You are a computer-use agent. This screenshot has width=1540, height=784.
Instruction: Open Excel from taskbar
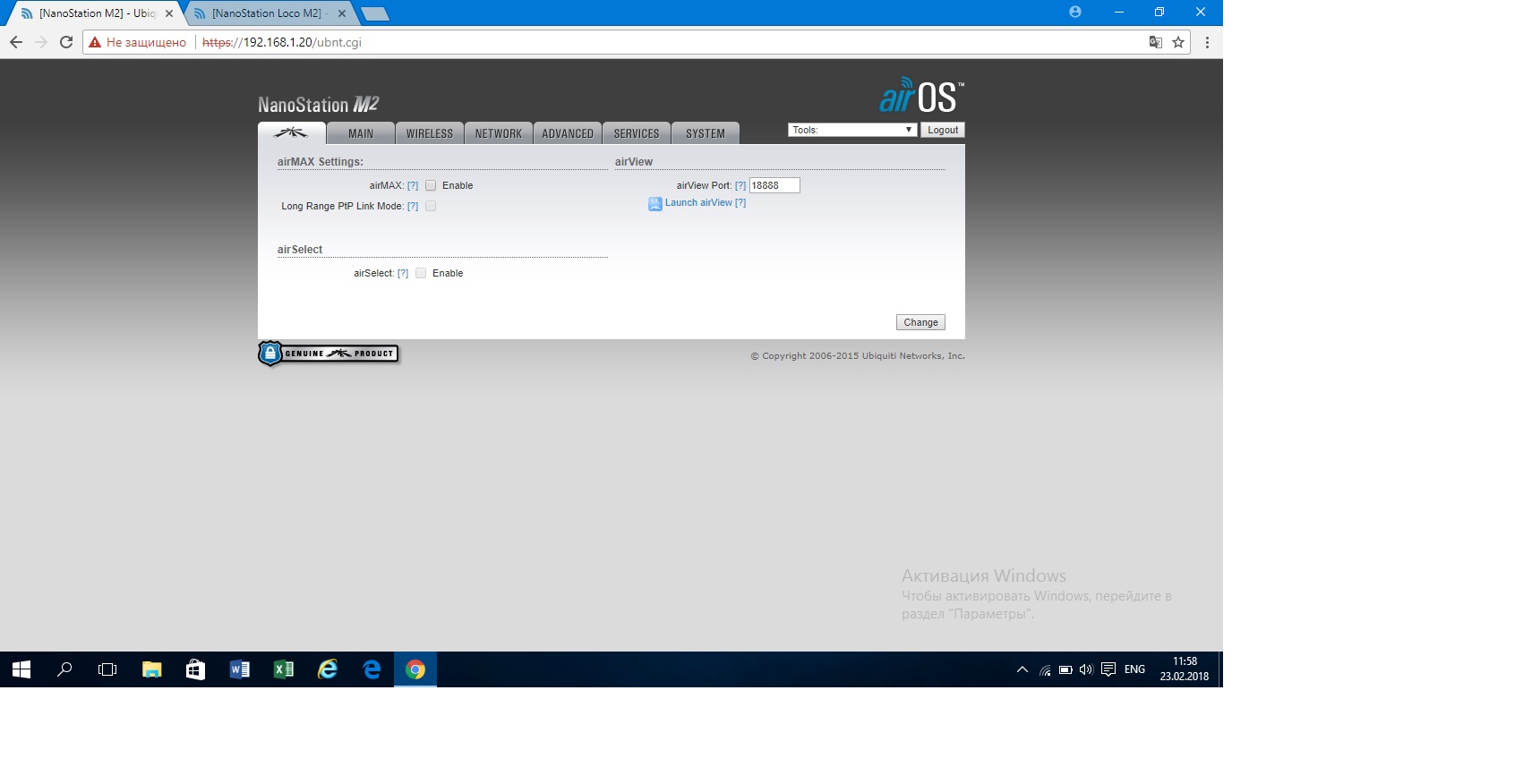[283, 669]
